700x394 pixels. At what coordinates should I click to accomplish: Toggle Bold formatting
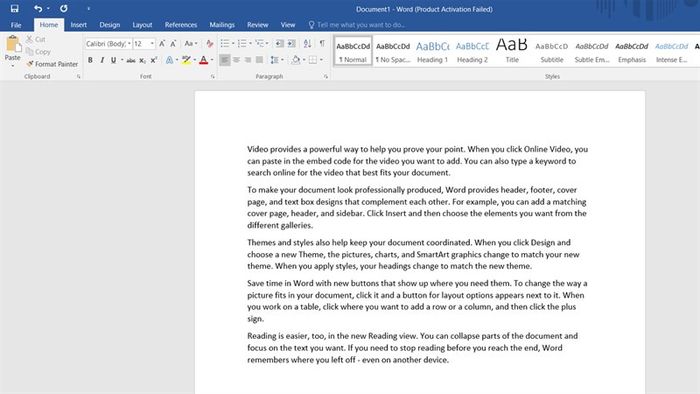[x=90, y=60]
